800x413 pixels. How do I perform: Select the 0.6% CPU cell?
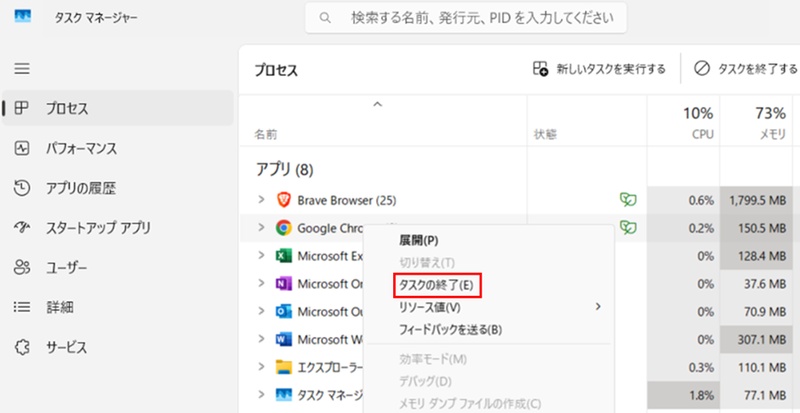684,200
